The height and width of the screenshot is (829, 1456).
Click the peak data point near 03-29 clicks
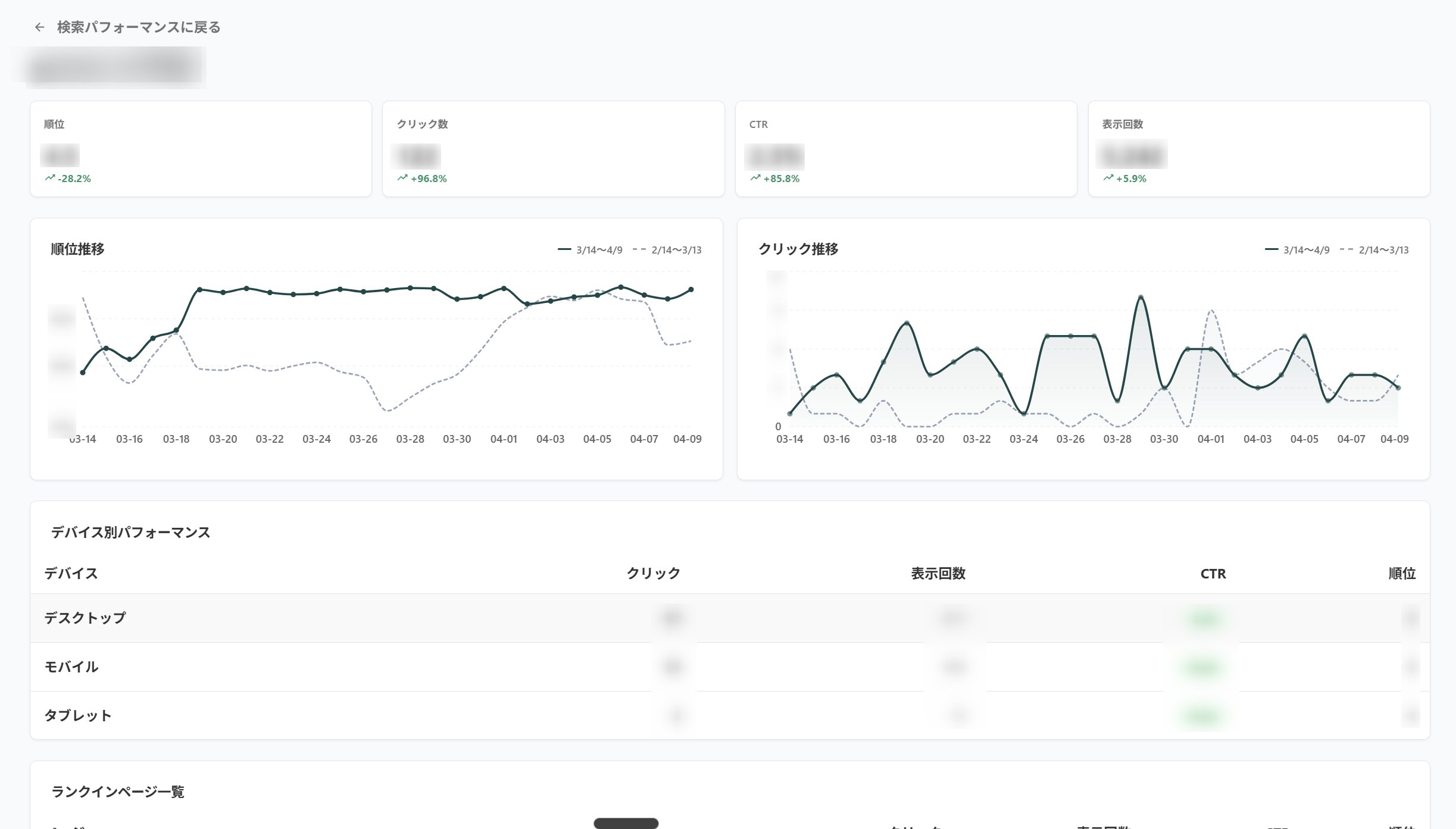(x=1141, y=297)
